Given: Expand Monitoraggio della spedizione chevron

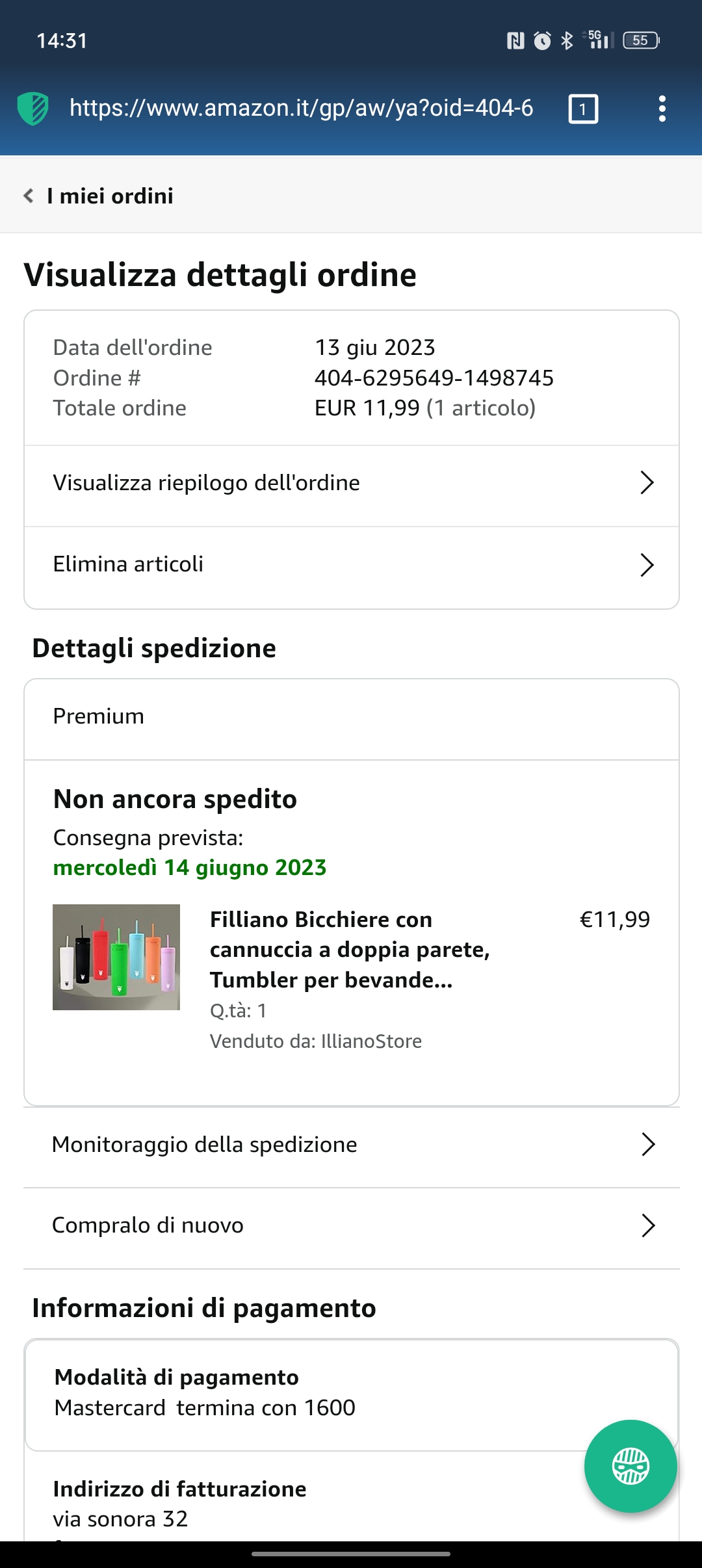Looking at the screenshot, I should coord(648,1144).
